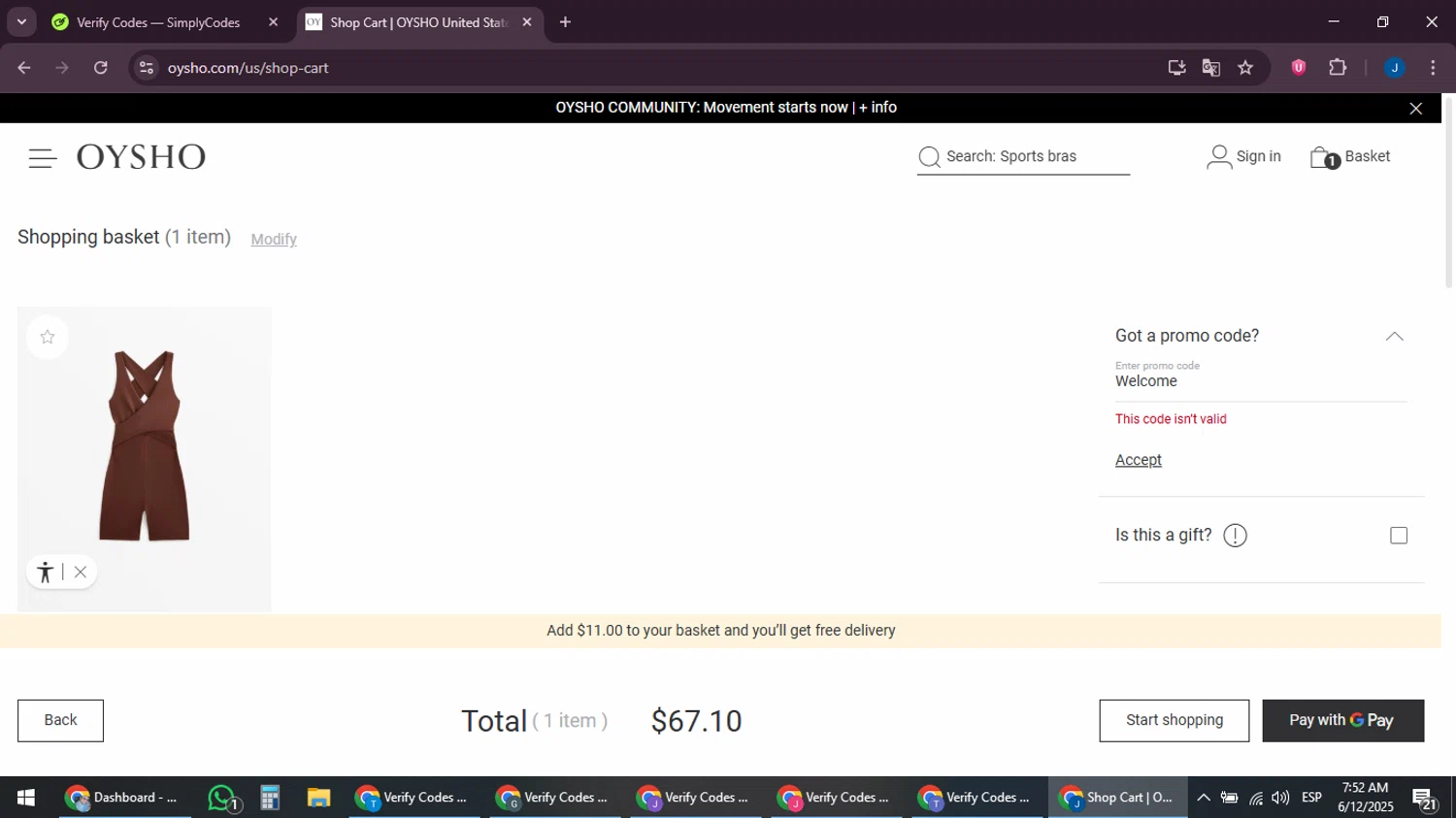Click the ESP language indicator
This screenshot has height=818, width=1456.
(x=1311, y=798)
